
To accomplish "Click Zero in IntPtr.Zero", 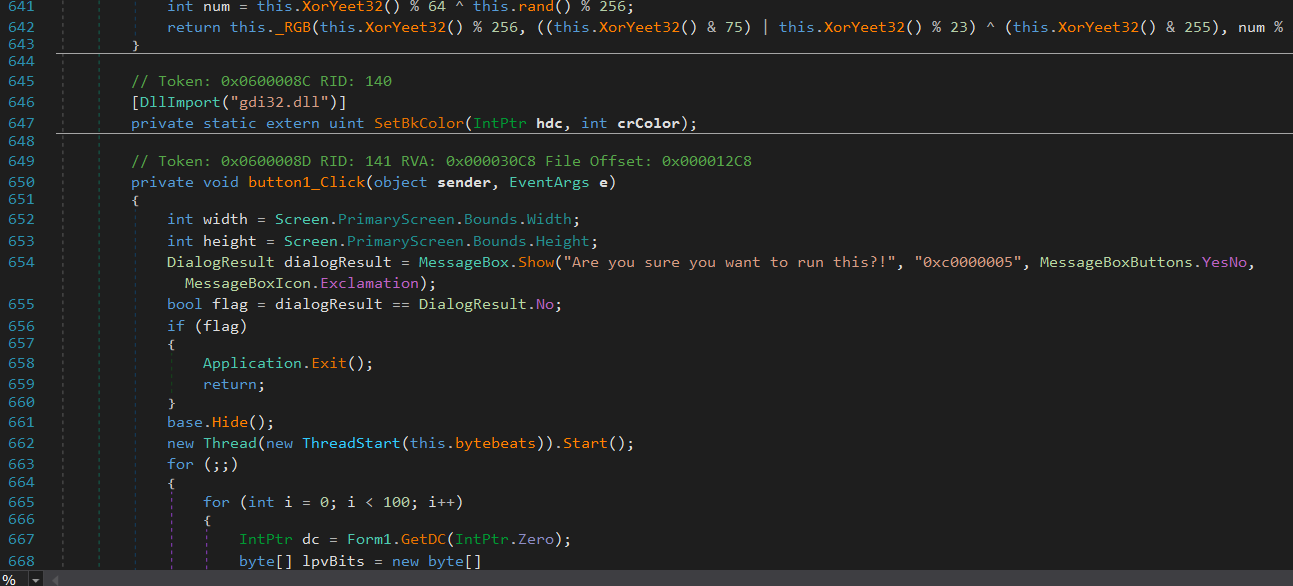I will (x=536, y=539).
